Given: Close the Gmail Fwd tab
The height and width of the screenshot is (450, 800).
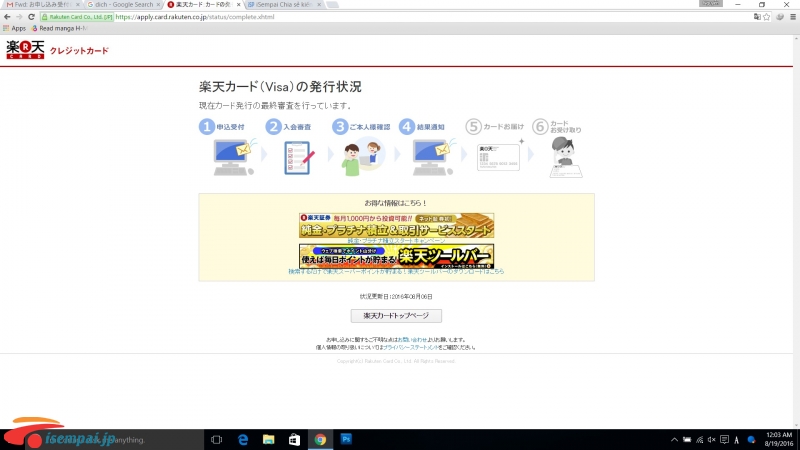Looking at the screenshot, I should point(78,5).
